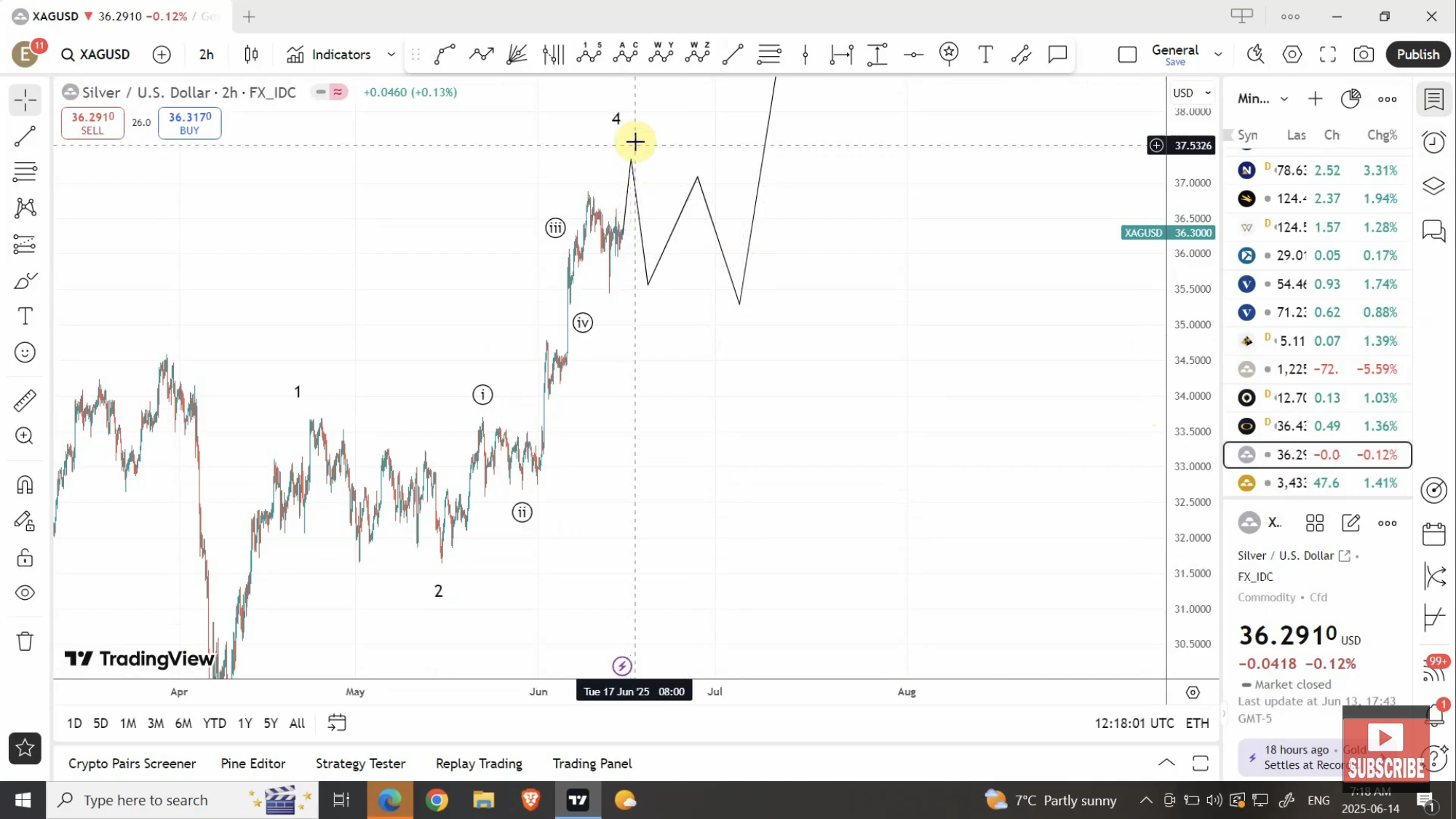
Task: Select the T text tool in favorites toolbar
Action: pyautogui.click(x=985, y=54)
